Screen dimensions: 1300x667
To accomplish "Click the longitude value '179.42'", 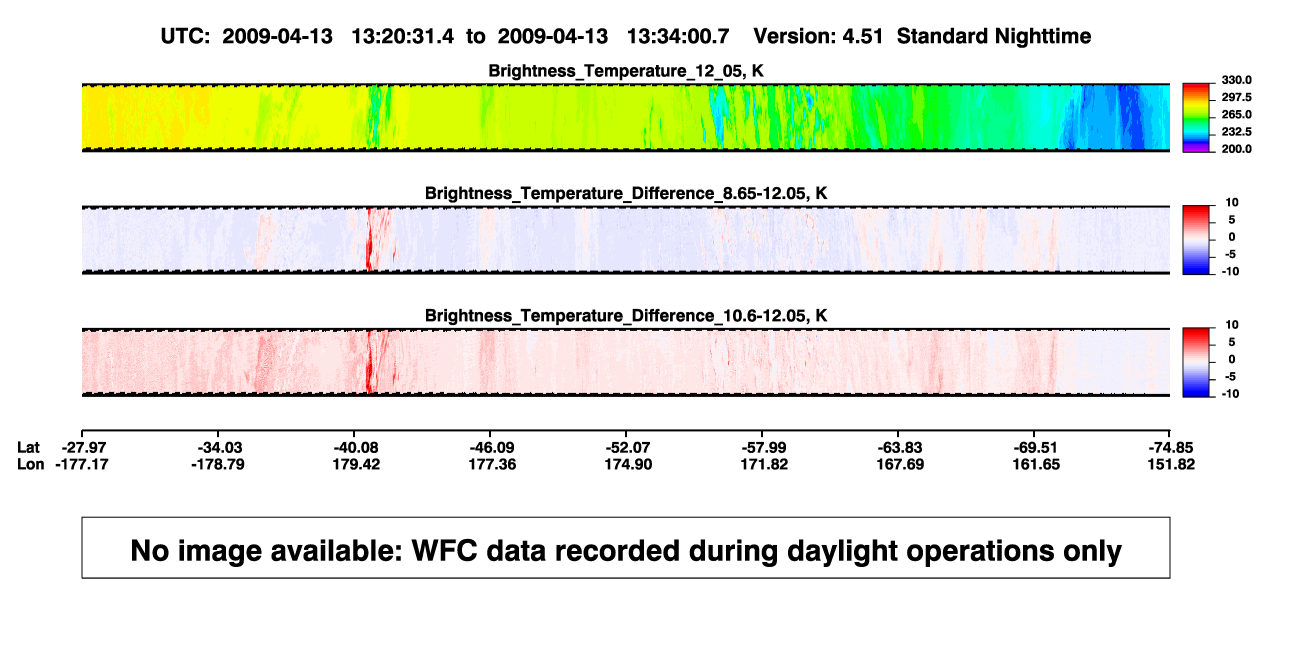I will [357, 464].
